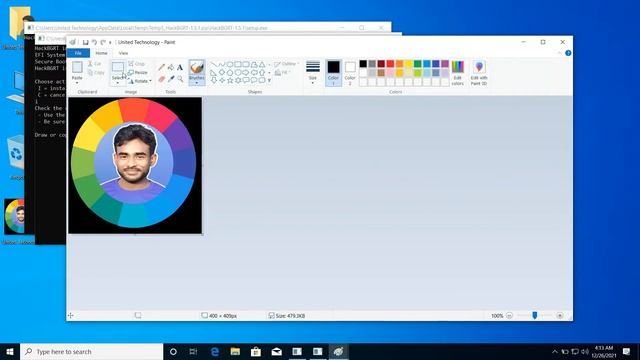Choose the Oval shape in shapes gallery
This screenshot has height=360, width=640.
[230, 64]
